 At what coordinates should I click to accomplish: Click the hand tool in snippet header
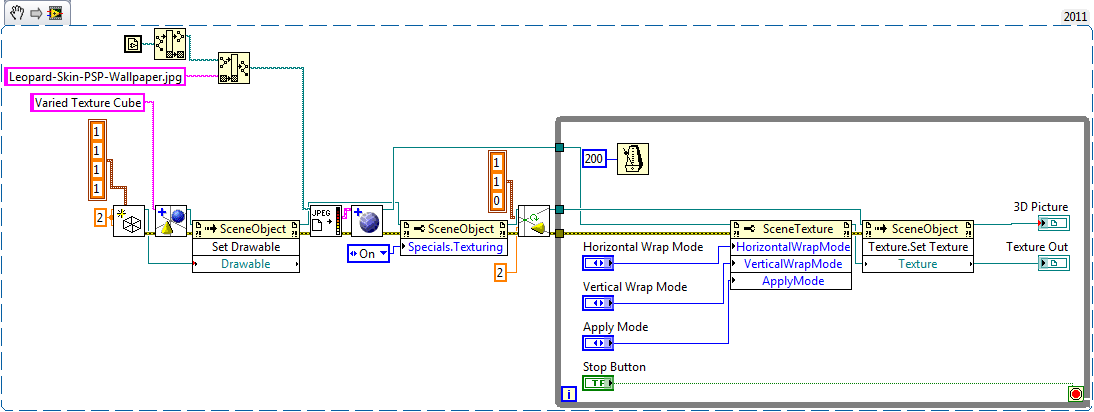(16, 13)
